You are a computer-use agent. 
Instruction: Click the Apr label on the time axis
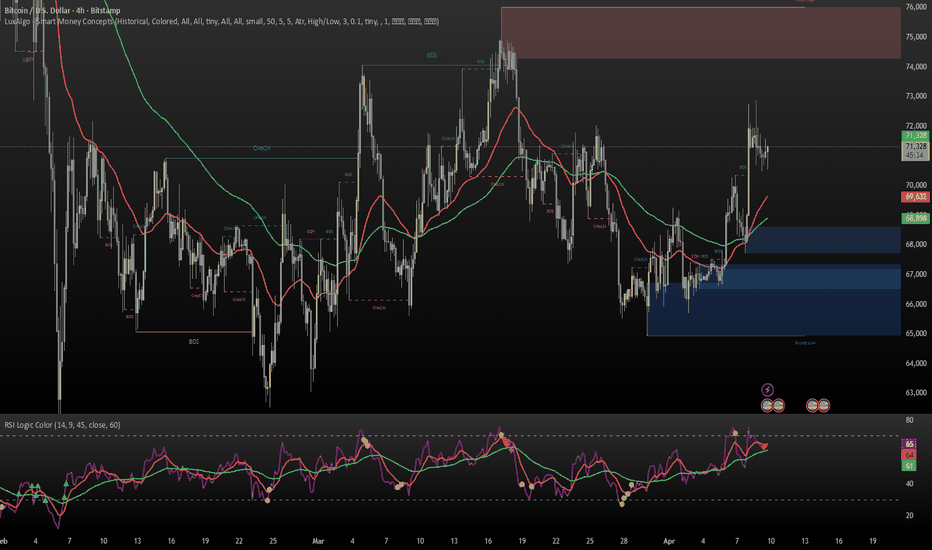[669, 541]
